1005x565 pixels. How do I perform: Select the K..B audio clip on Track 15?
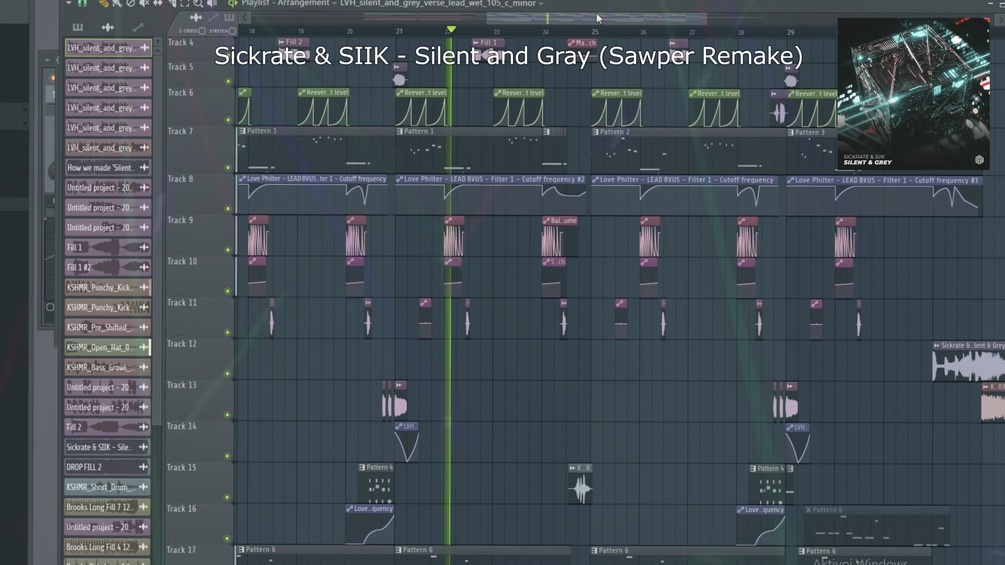point(581,485)
